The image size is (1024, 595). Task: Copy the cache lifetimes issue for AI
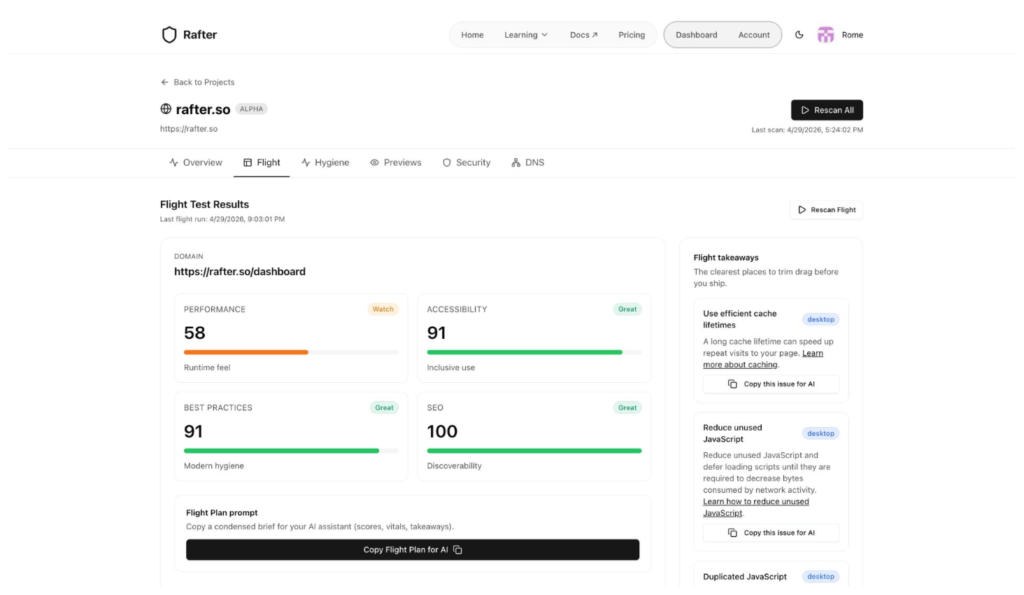click(x=771, y=384)
